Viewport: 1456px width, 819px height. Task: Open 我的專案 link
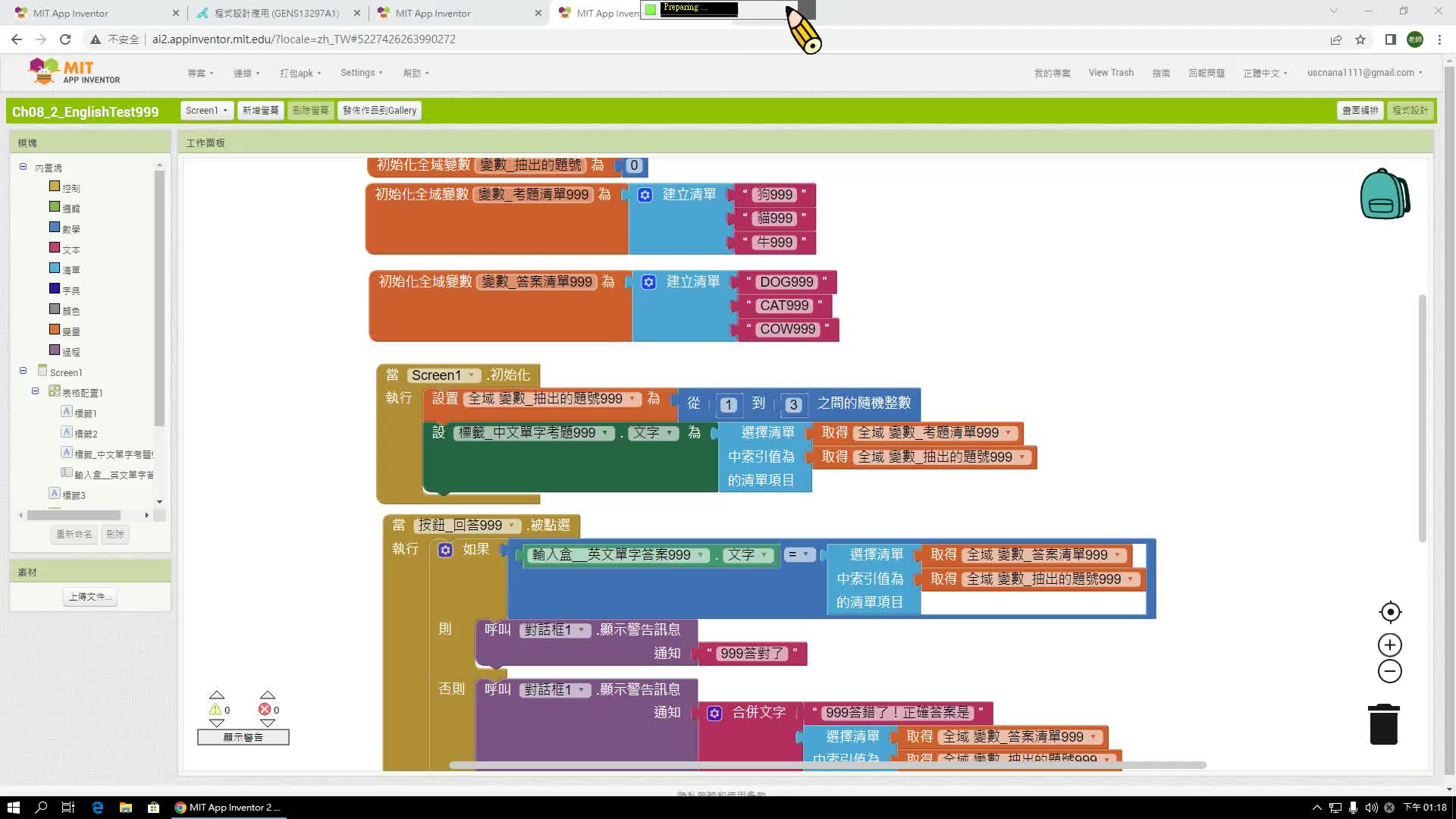pos(1052,74)
